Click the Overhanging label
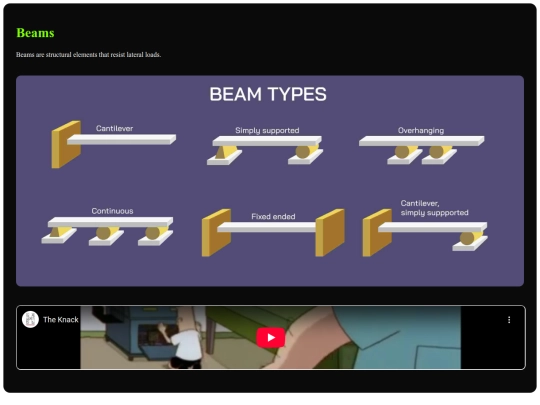This screenshot has height=405, width=540. coord(421,131)
